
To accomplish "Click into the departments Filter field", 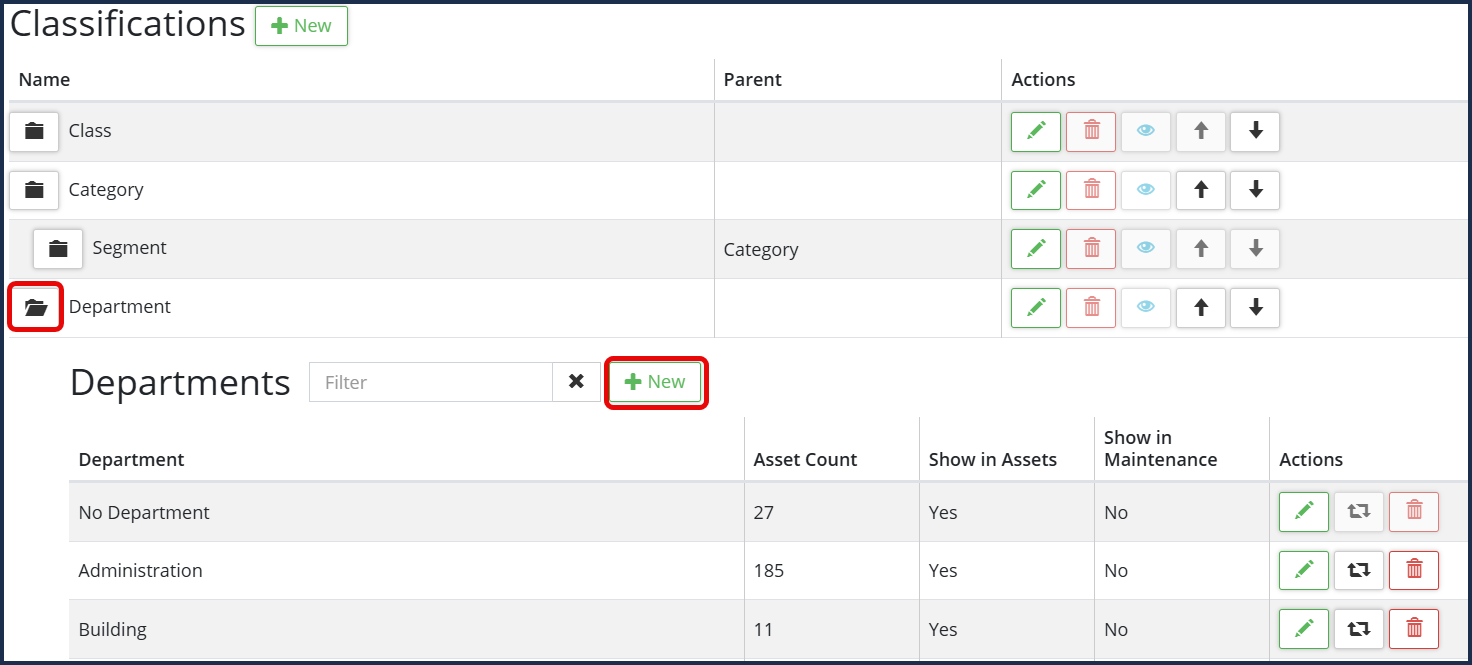I will [430, 382].
